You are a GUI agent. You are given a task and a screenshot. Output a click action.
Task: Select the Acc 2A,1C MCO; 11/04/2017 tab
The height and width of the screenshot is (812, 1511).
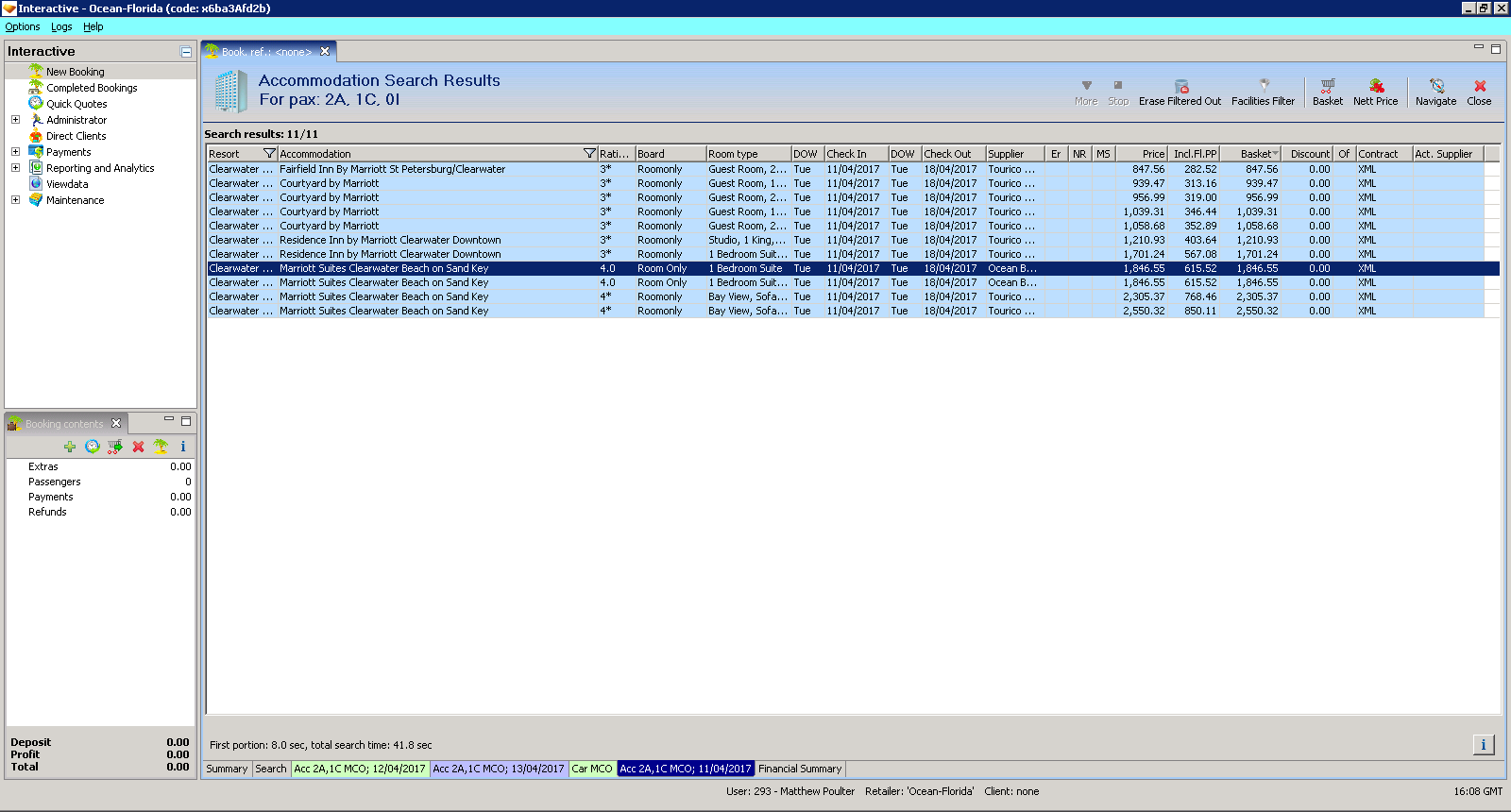point(686,769)
